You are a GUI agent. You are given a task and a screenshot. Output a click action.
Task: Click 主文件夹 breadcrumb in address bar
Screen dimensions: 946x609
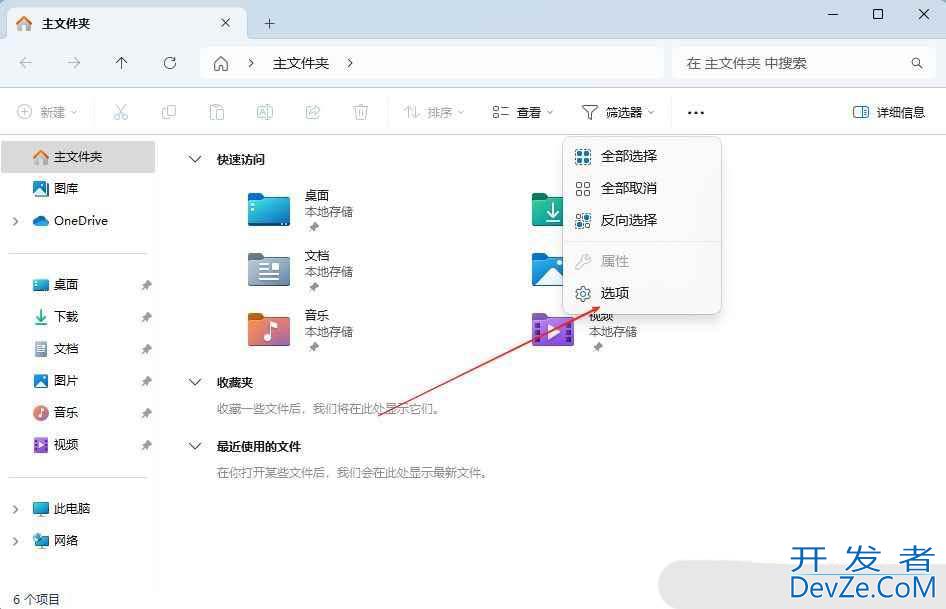(300, 63)
